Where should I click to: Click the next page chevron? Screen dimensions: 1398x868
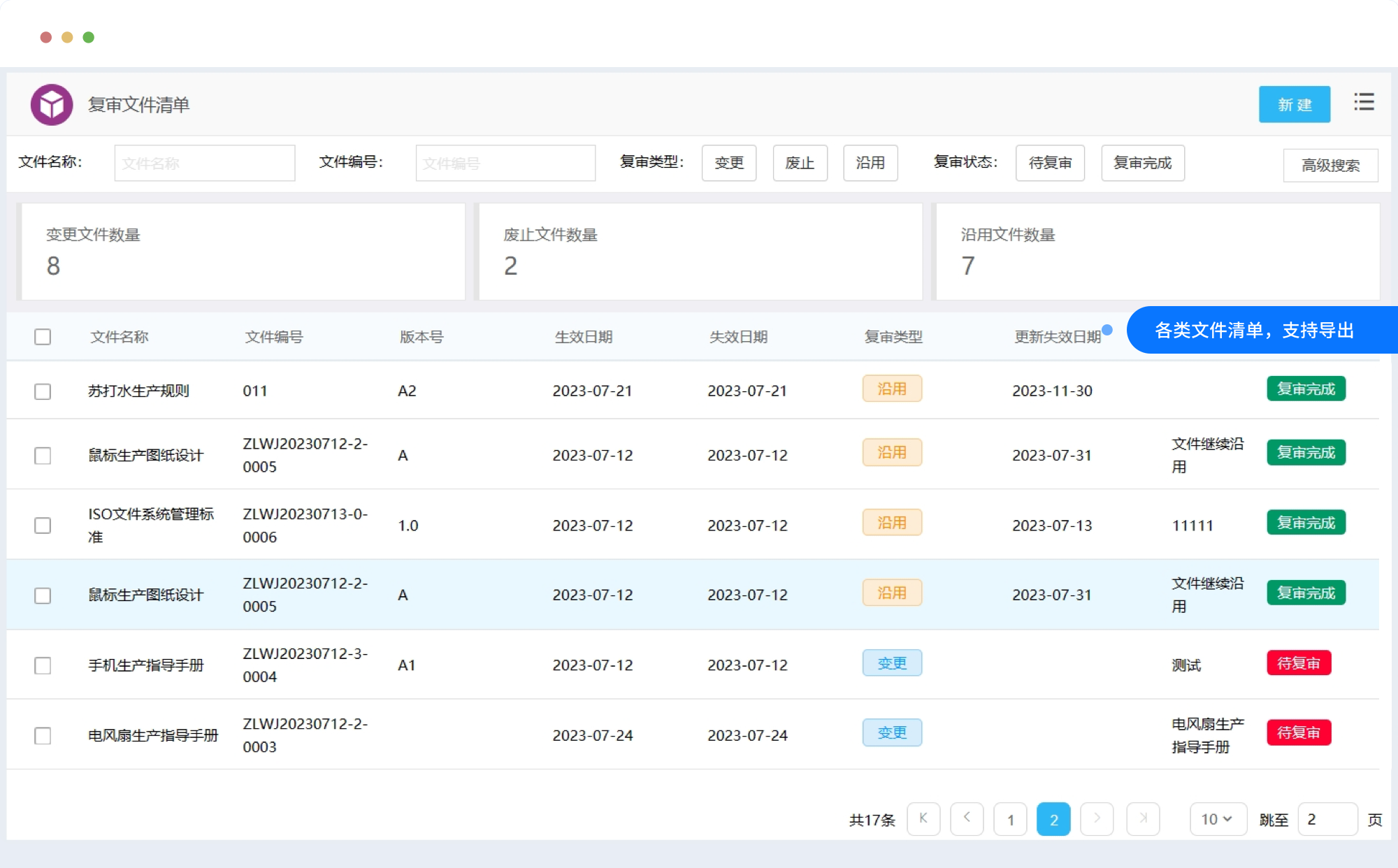1097,818
